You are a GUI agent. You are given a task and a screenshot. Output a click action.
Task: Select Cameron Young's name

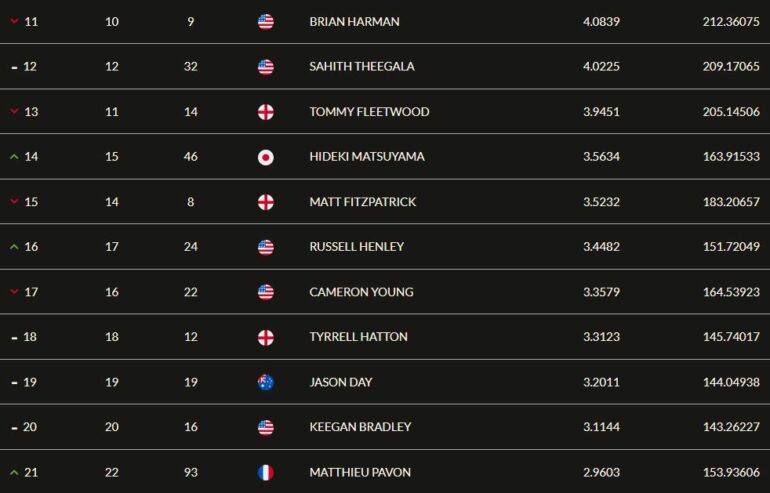coord(361,292)
